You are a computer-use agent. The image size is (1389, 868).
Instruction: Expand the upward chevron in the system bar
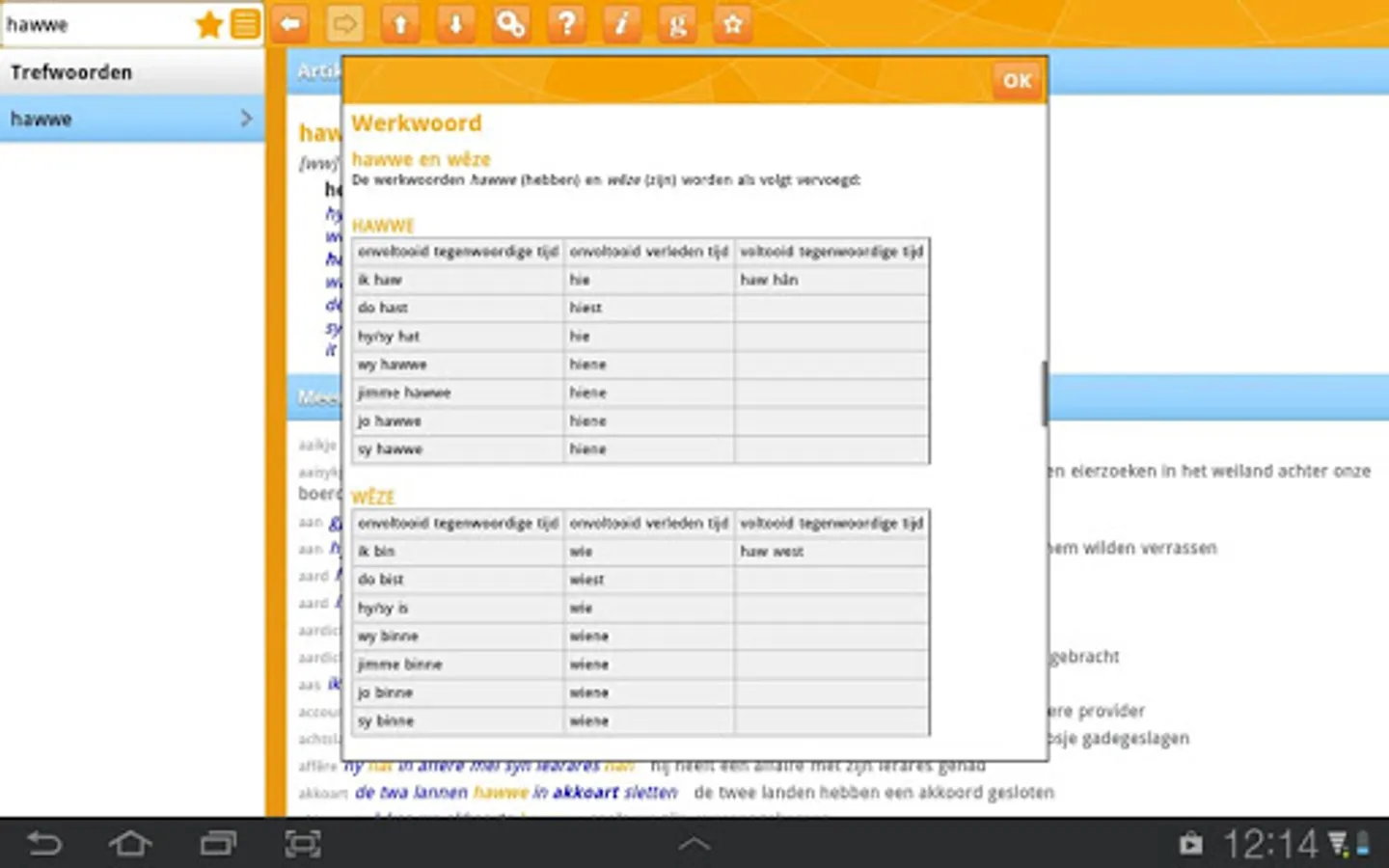(x=694, y=845)
